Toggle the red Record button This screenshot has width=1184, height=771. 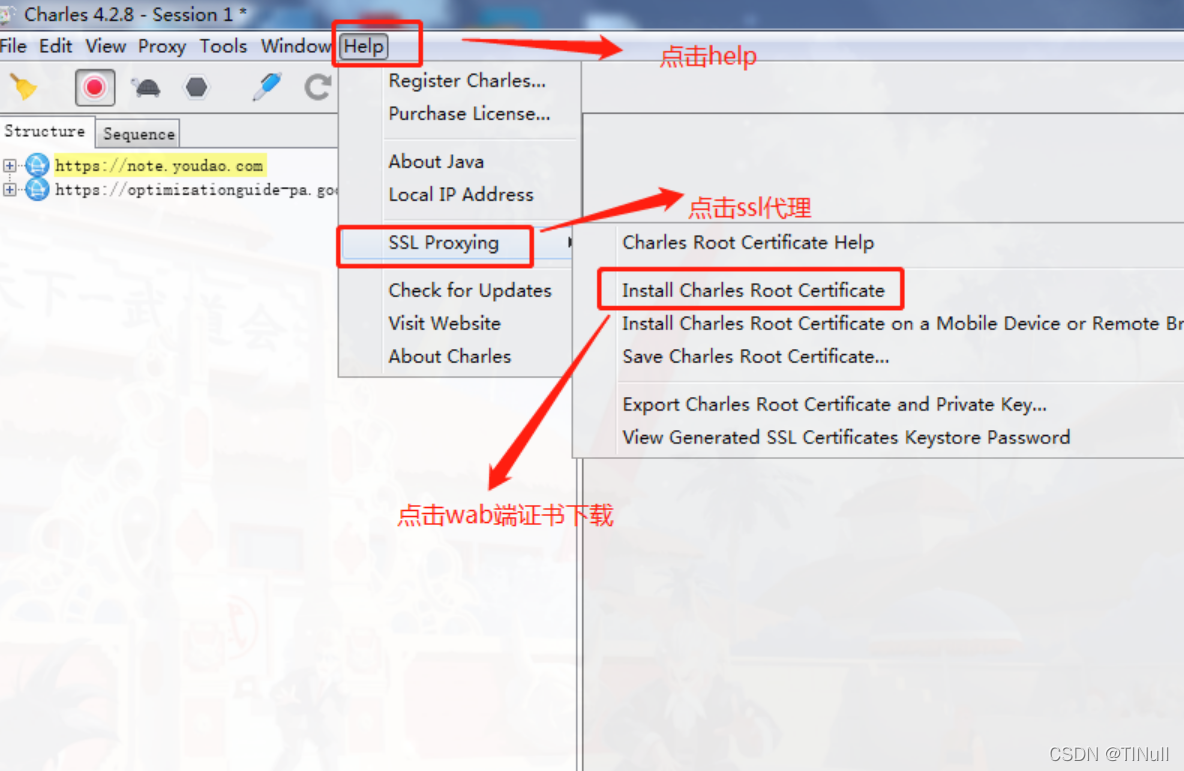coord(94,88)
